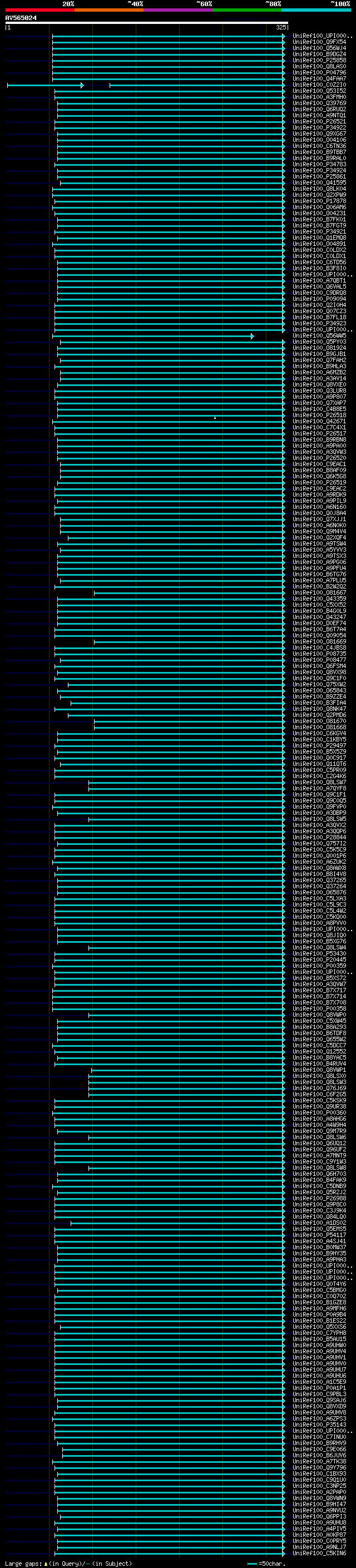356x1568 pixels.
Task: Select hit UniRef100_P26518
Action: coord(319,415)
